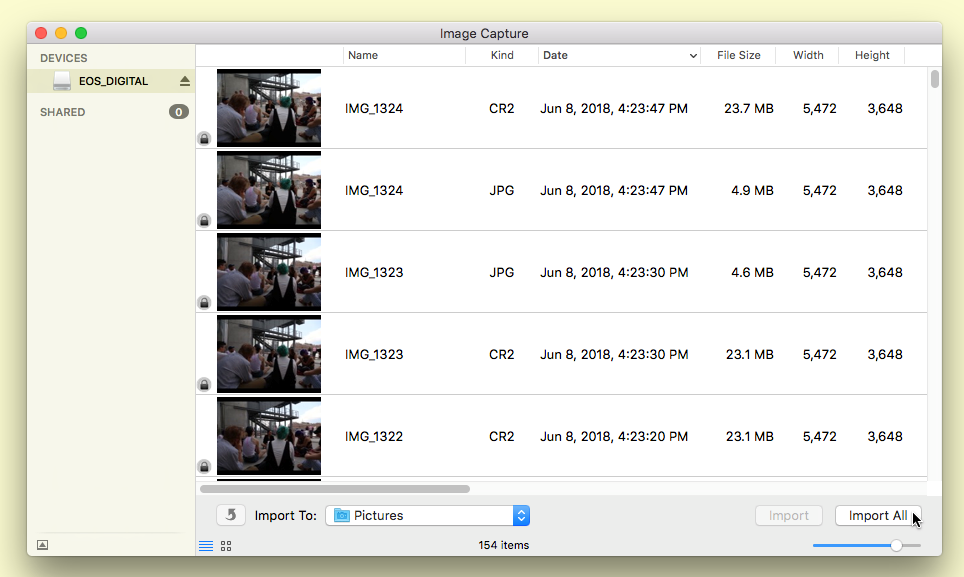964x577 pixels.
Task: Click lock icon on first IMG_1324 row
Action: (204, 138)
